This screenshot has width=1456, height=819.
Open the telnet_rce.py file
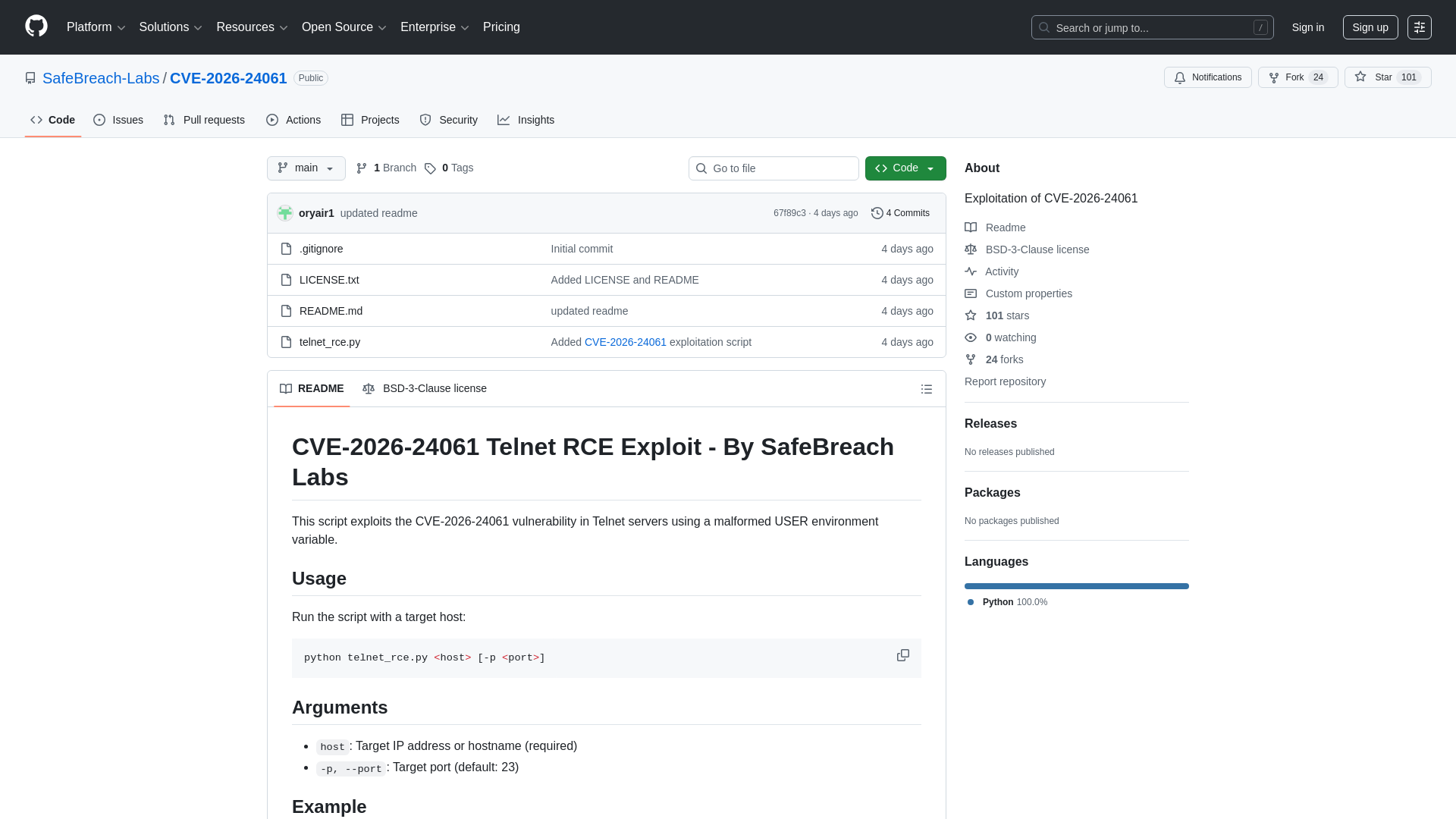click(x=329, y=342)
